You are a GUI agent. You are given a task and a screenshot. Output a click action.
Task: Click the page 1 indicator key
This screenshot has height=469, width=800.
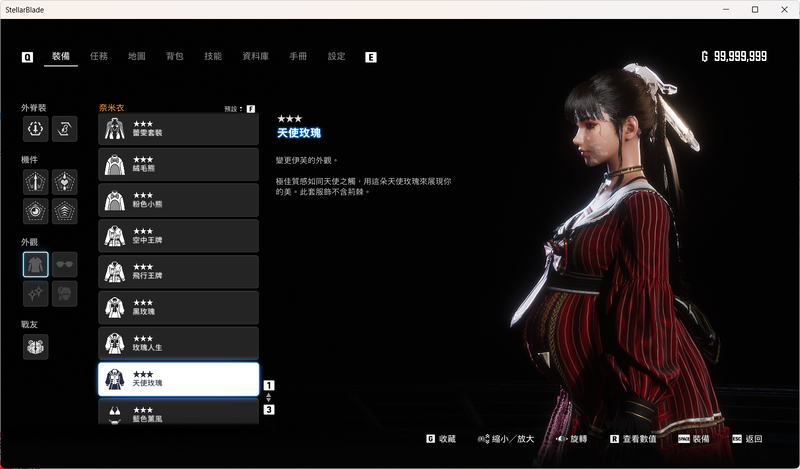point(269,385)
